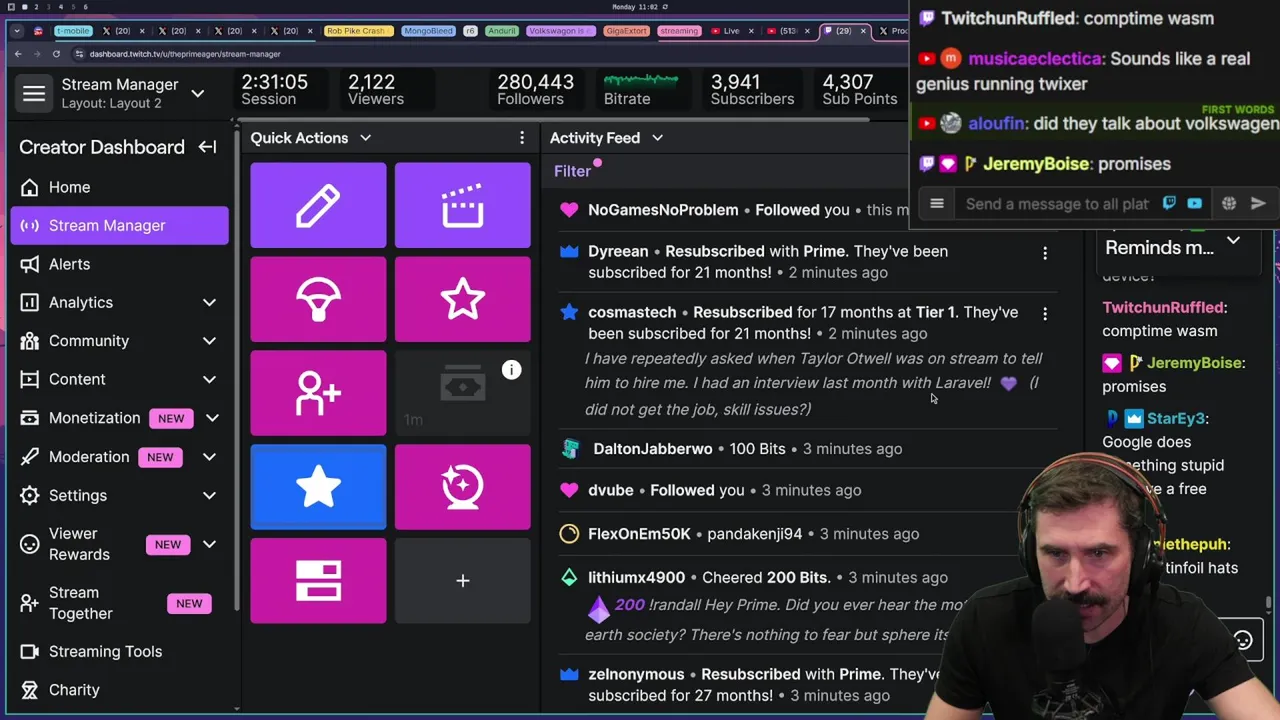The height and width of the screenshot is (720, 1280).
Task: Click the 2,122 Viewers stat
Action: (x=376, y=89)
